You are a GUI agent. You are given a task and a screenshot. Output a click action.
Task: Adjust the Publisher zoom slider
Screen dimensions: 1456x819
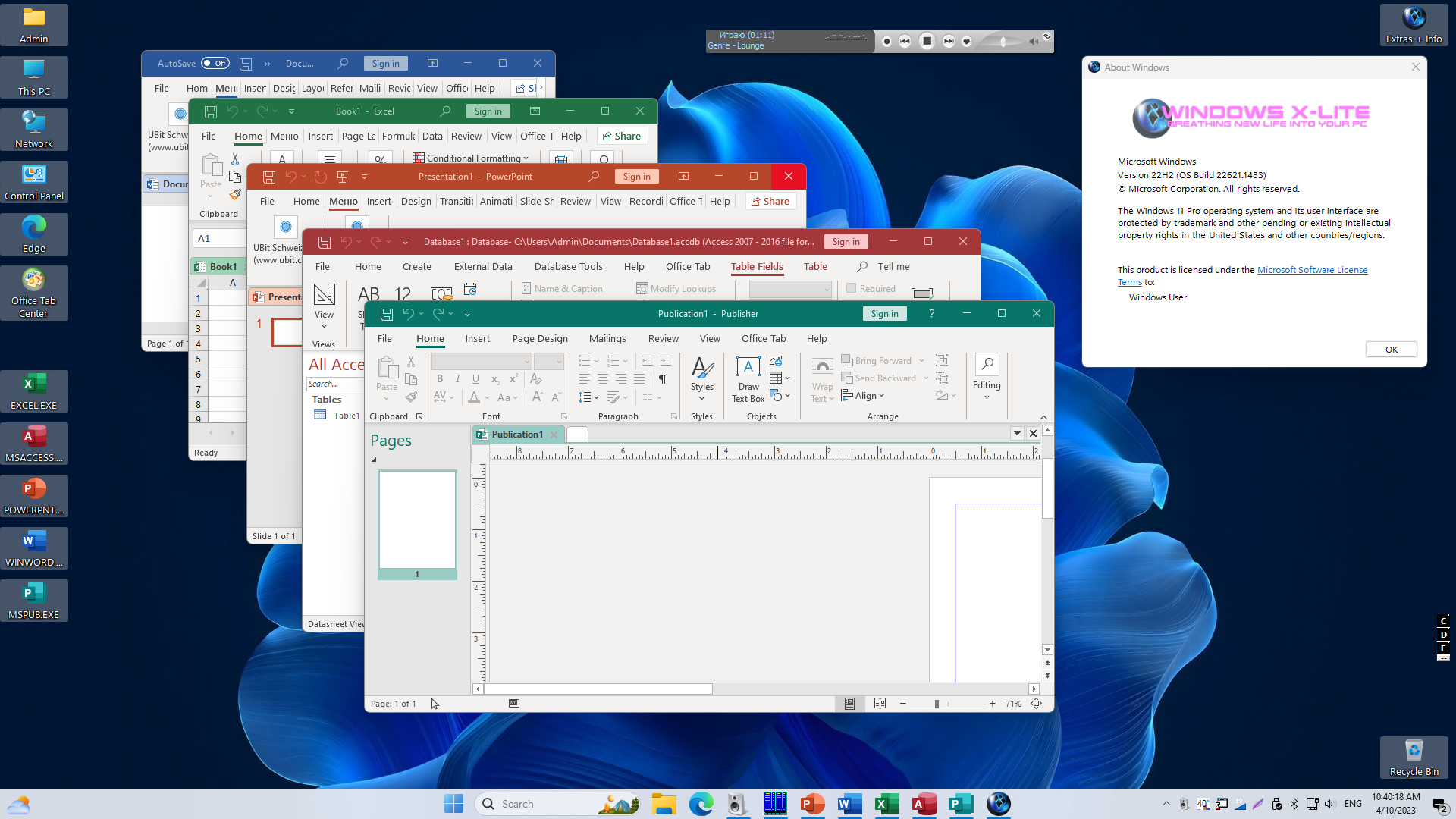[x=937, y=704]
